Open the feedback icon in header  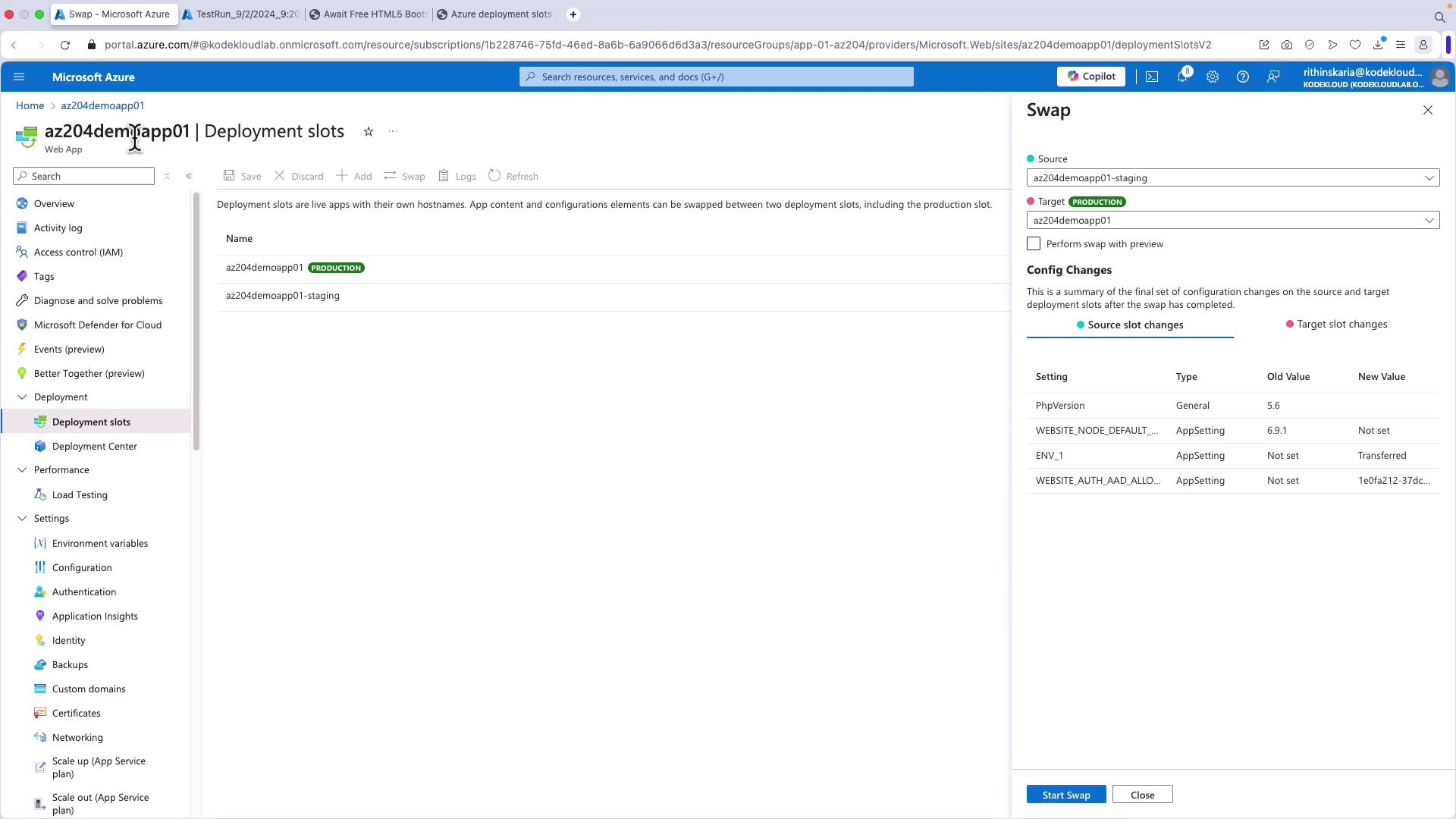pos(1273,77)
